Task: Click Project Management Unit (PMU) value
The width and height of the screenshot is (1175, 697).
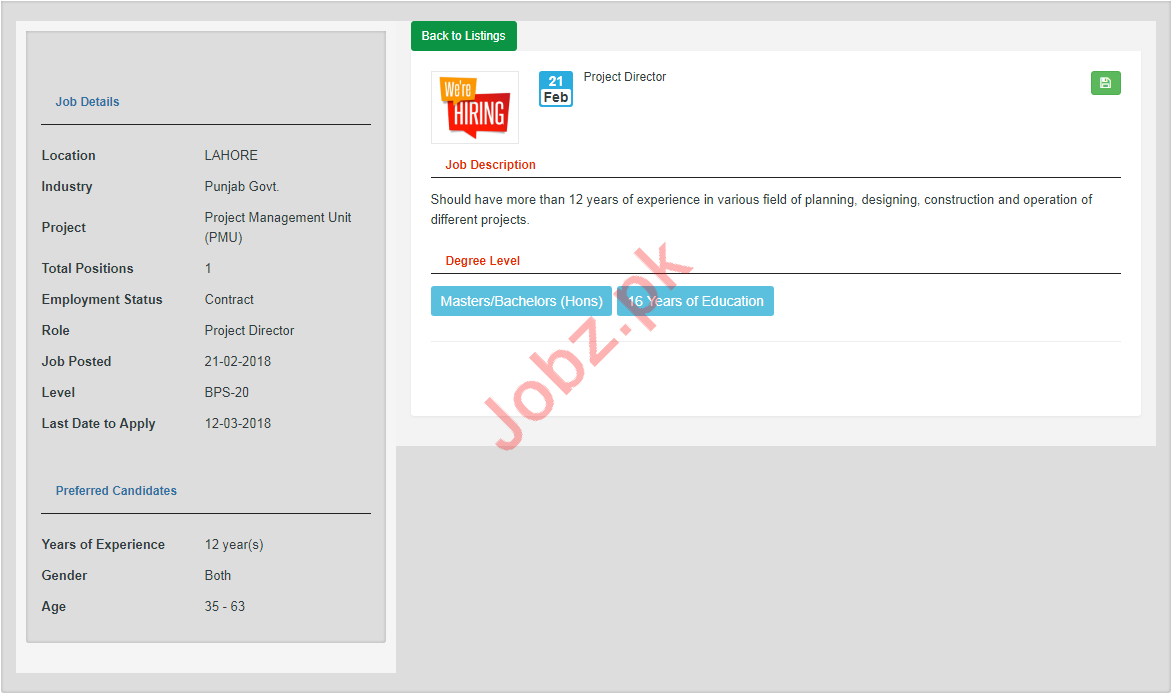Action: (277, 228)
